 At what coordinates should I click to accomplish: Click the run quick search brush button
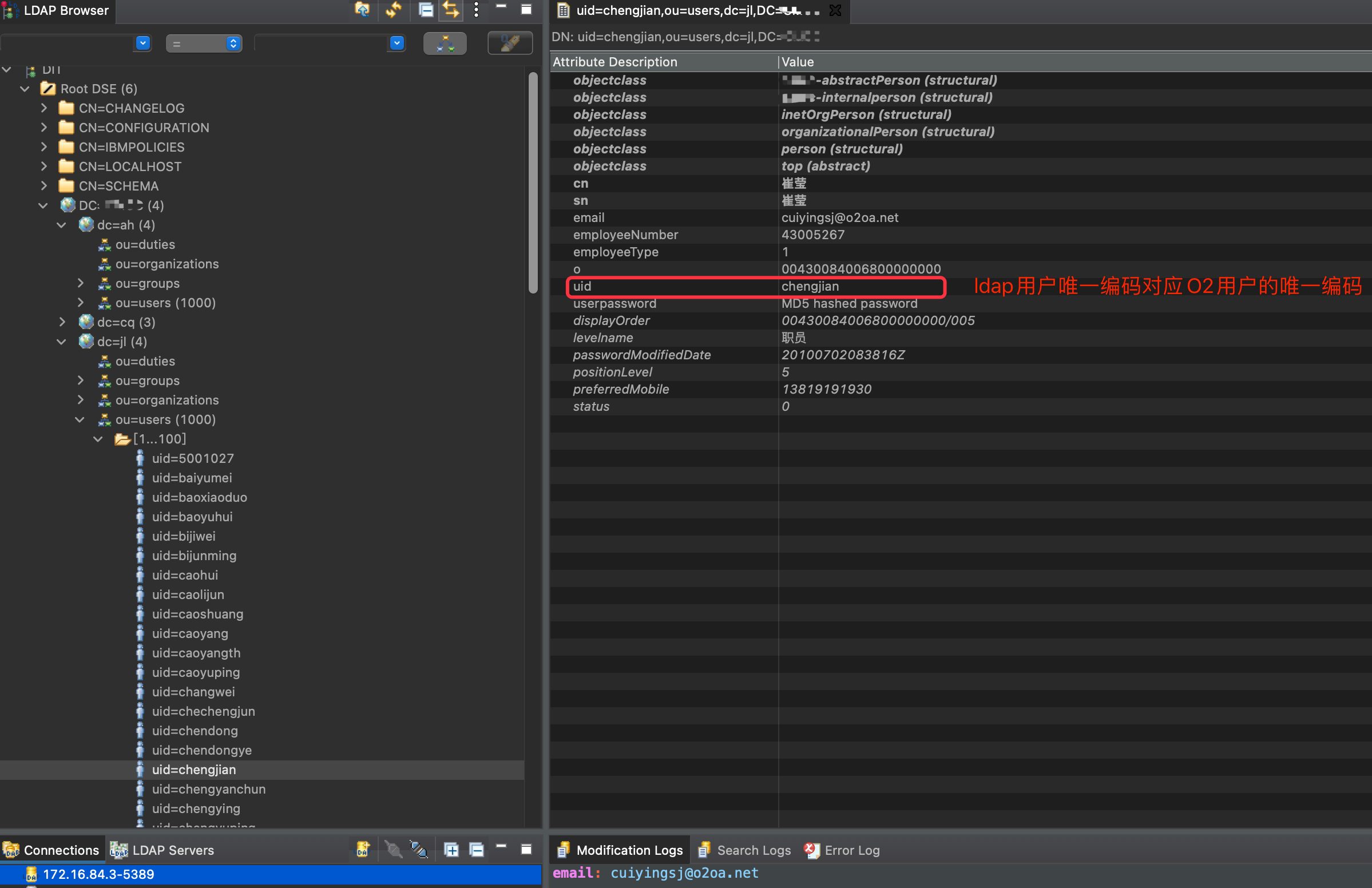coord(510,43)
